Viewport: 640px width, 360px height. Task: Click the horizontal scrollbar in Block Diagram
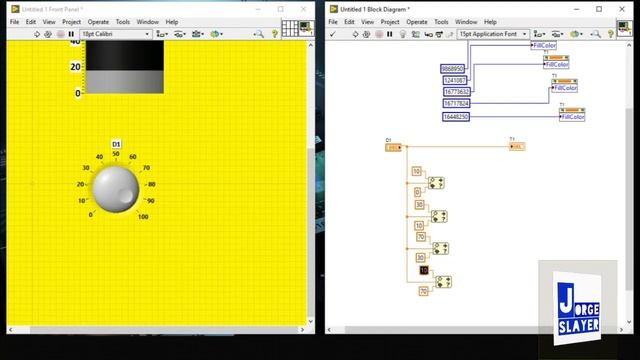(476, 329)
